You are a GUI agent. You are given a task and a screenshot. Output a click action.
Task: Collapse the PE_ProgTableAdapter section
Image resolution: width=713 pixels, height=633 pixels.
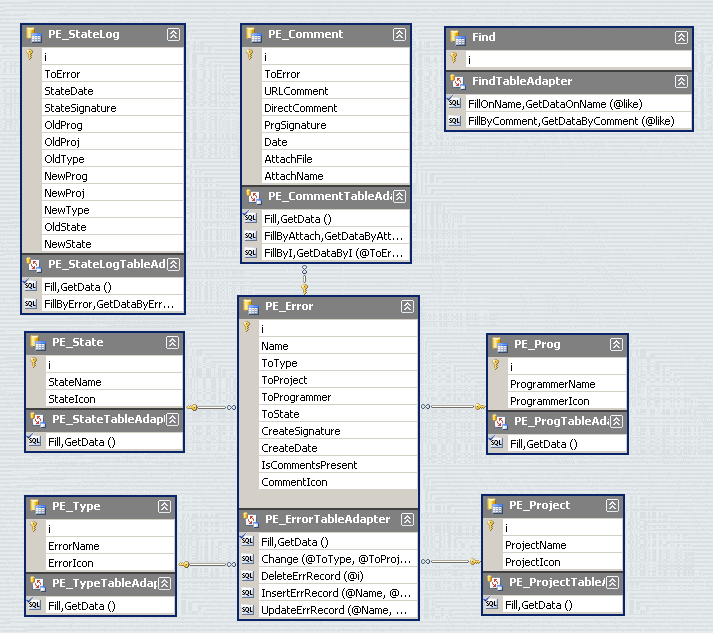pos(616,422)
